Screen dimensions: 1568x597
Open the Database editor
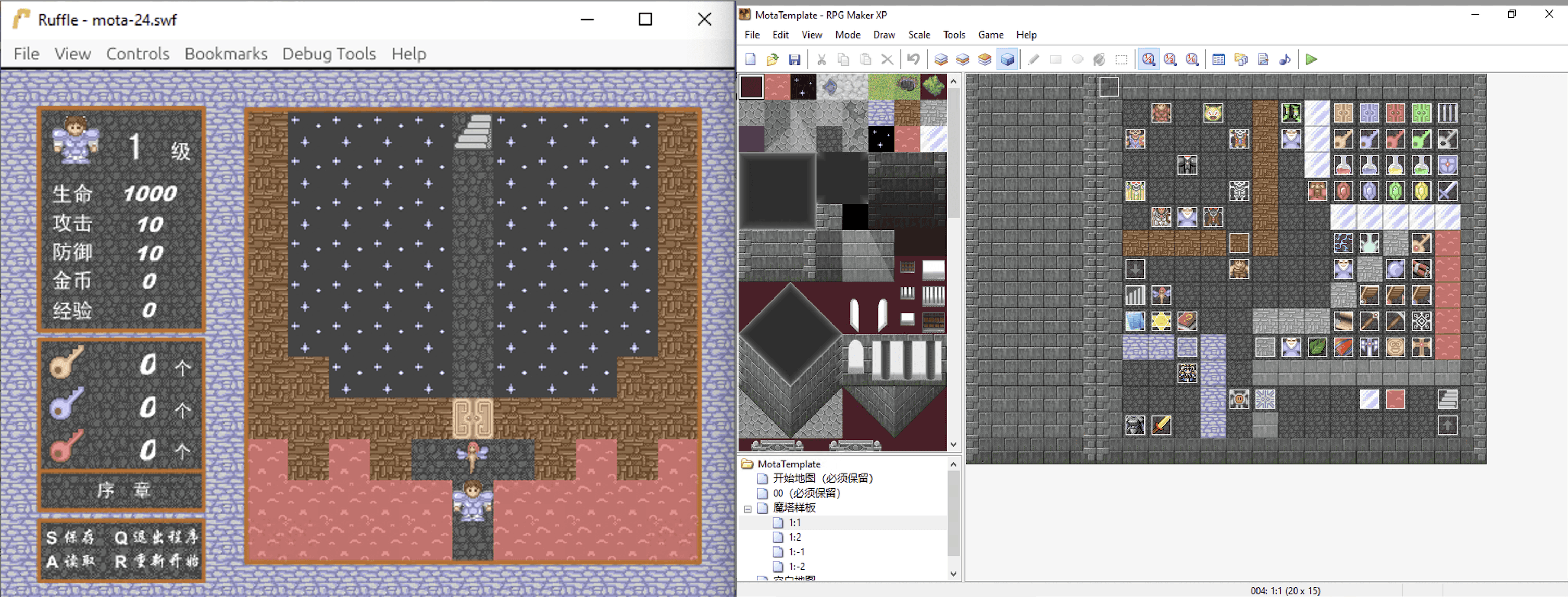coord(1218,59)
